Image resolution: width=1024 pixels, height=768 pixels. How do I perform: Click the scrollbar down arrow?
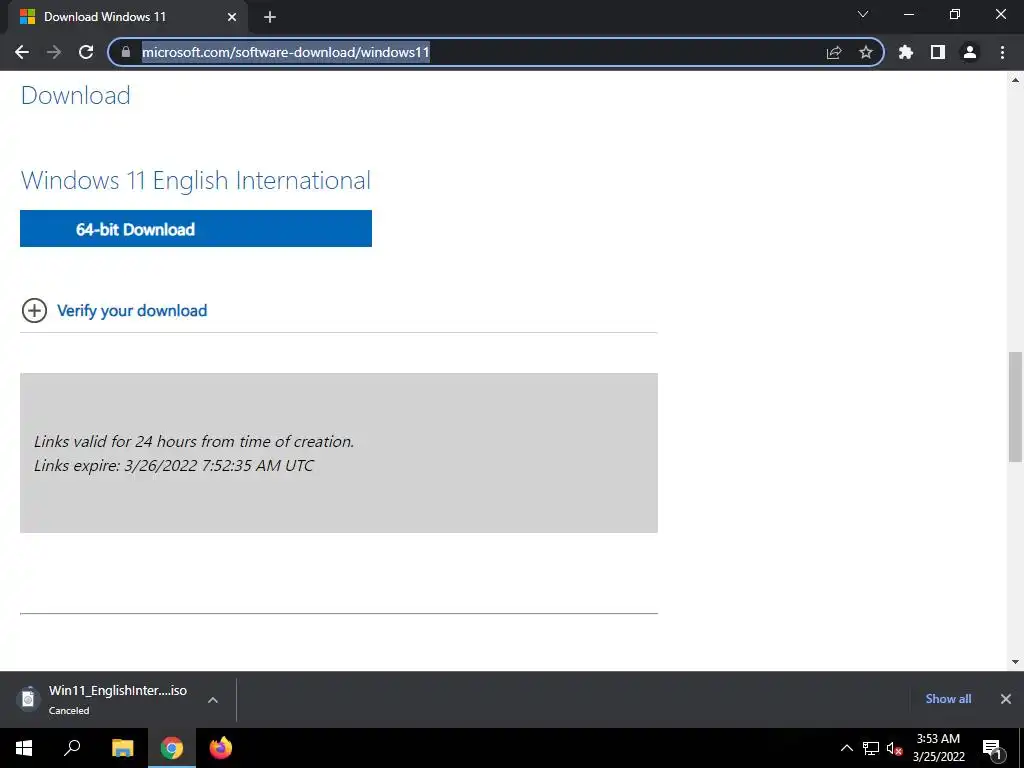point(1015,662)
